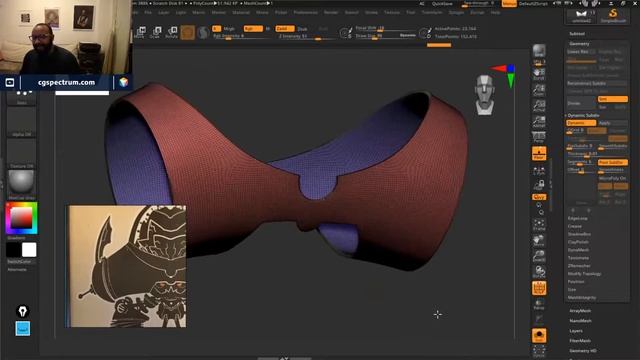Viewport: 640px width, 360px height.
Task: Open the Render menu
Action: click(331, 13)
